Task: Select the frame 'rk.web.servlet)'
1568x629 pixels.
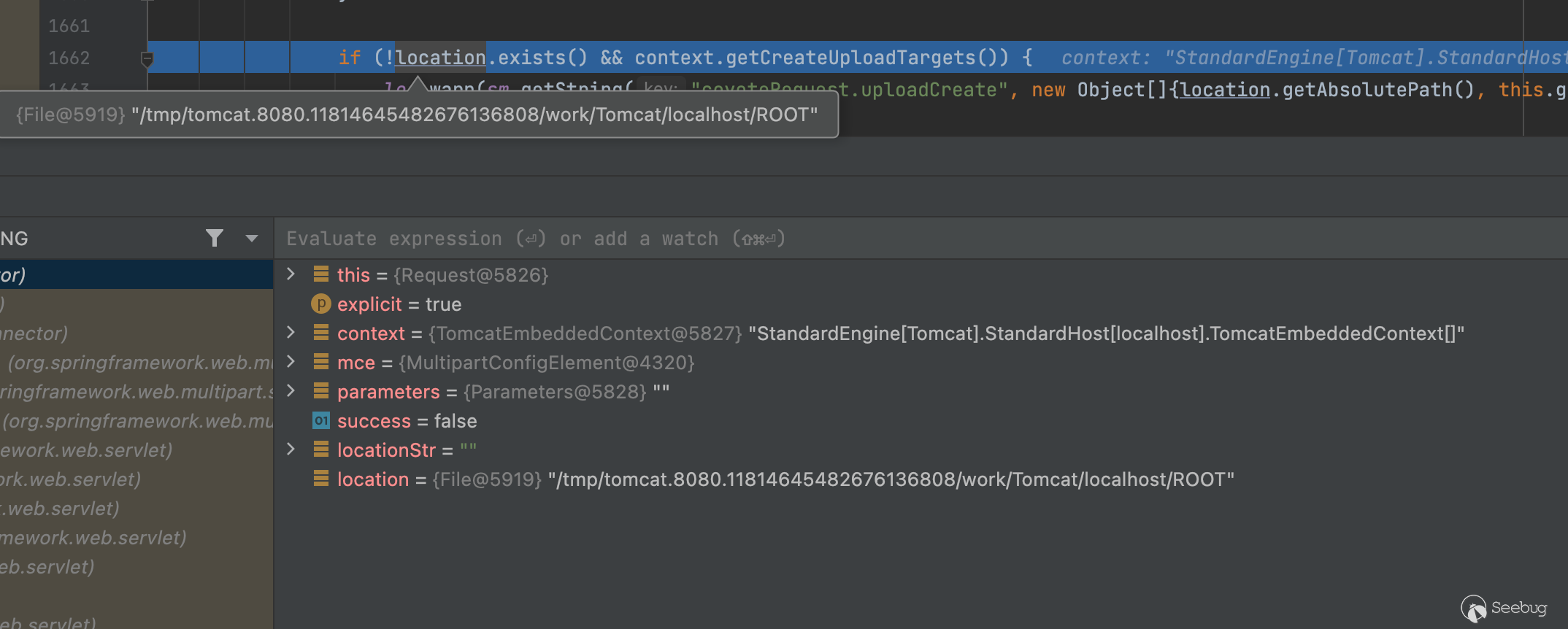Action: coord(137,479)
